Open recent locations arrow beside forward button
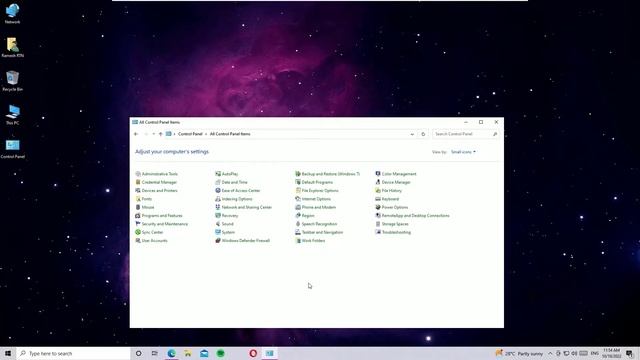 coord(153,134)
